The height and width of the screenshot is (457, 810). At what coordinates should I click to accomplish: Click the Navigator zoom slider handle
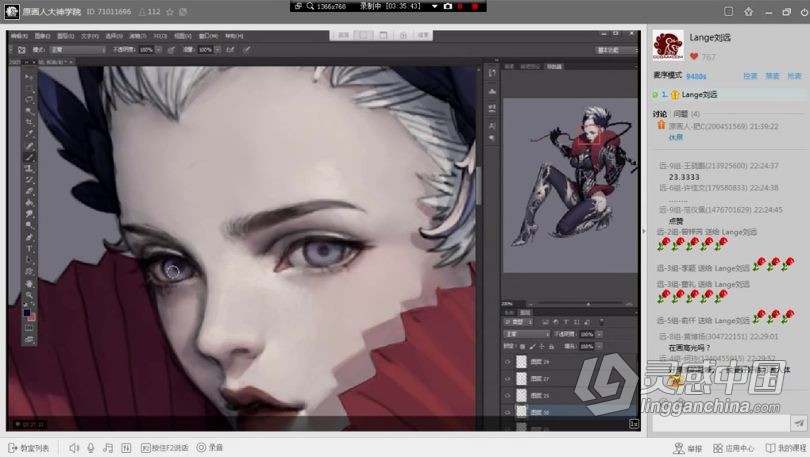coord(588,304)
